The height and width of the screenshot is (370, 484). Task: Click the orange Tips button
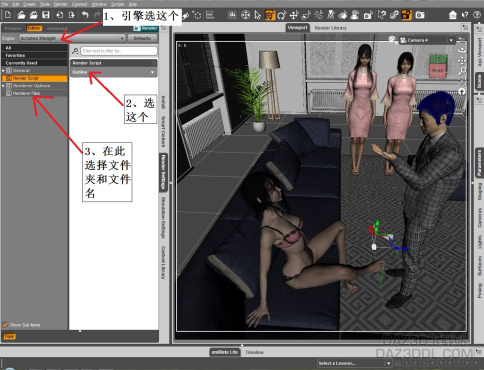tap(9, 336)
